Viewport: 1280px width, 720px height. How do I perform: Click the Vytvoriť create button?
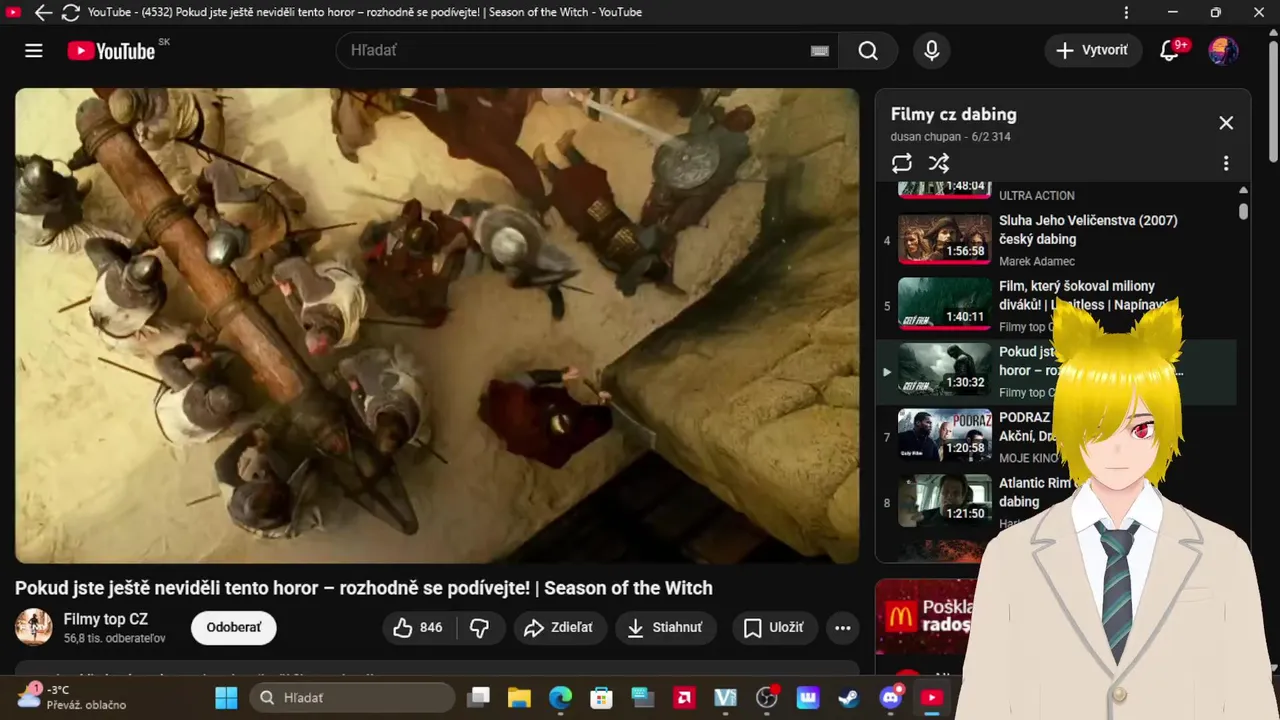point(1093,50)
